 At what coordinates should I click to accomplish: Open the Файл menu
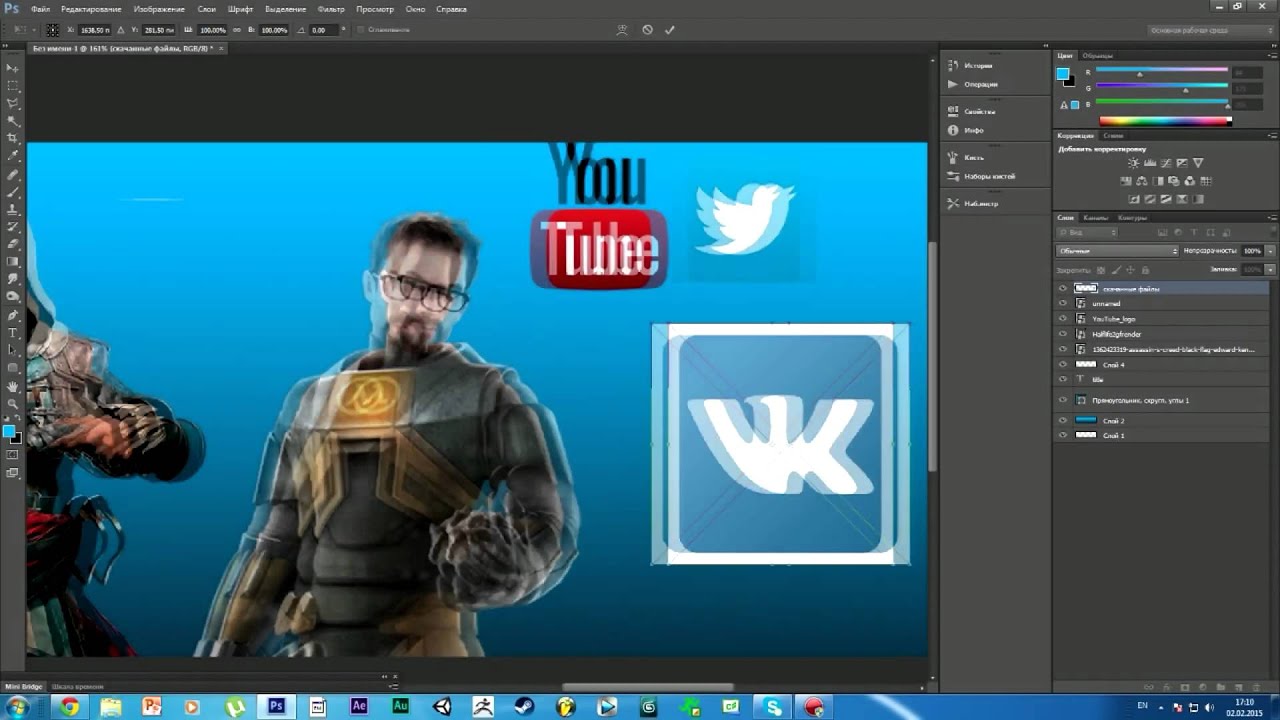coord(40,9)
